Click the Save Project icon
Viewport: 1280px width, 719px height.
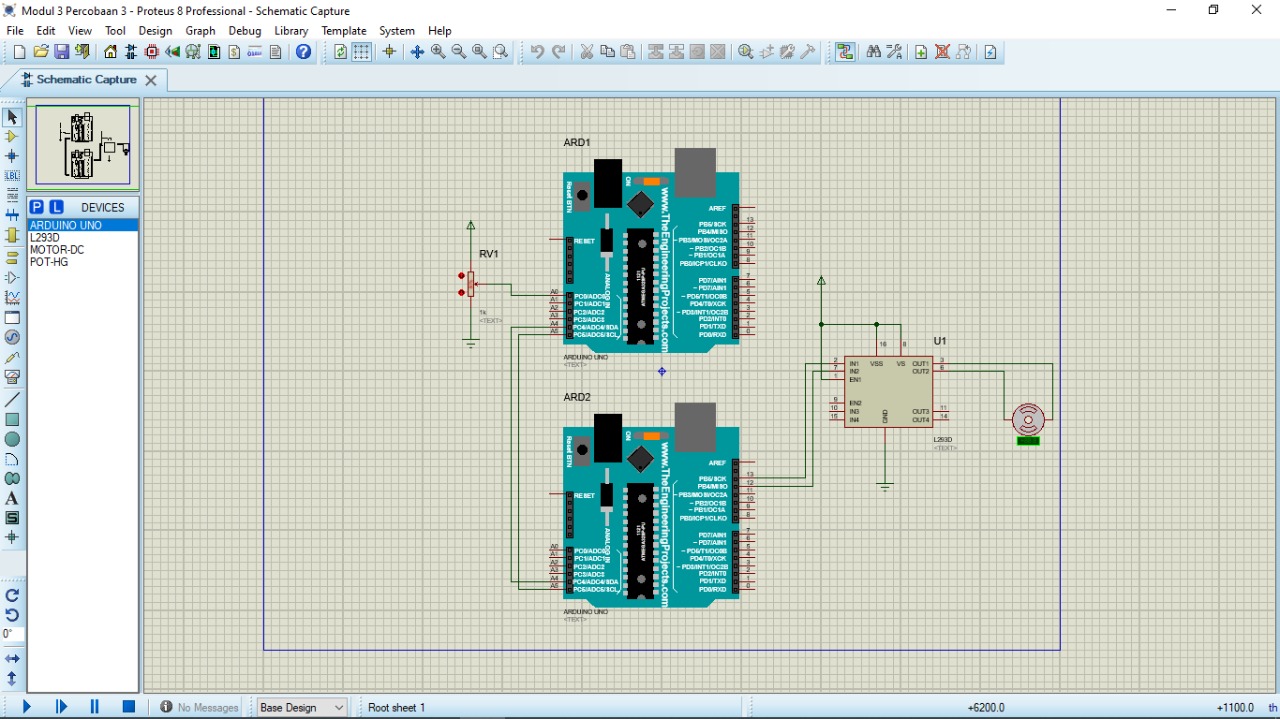point(61,52)
